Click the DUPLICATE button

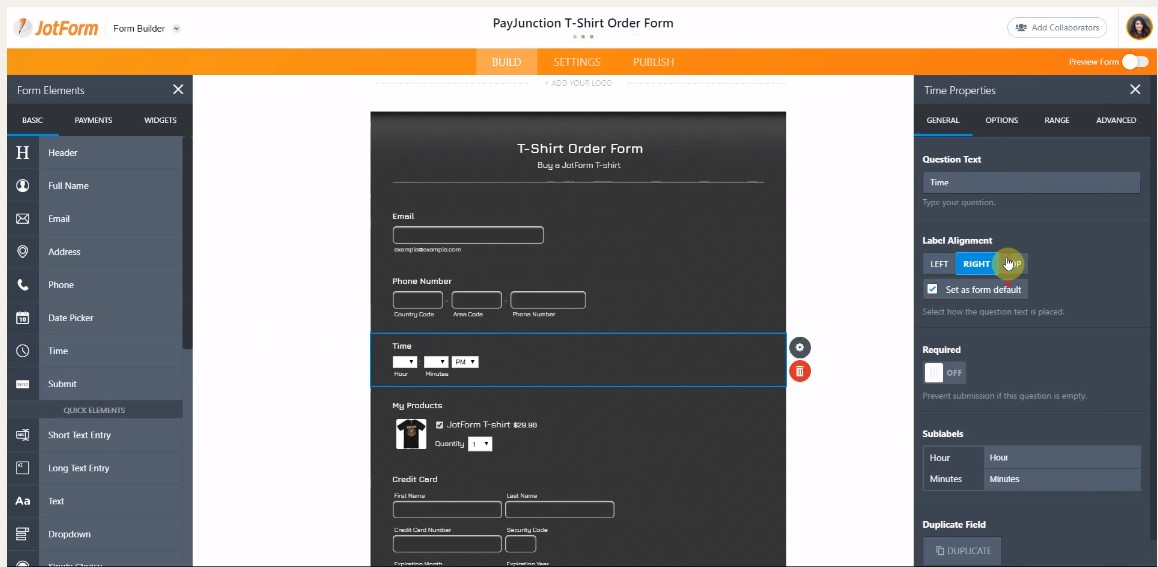962,551
